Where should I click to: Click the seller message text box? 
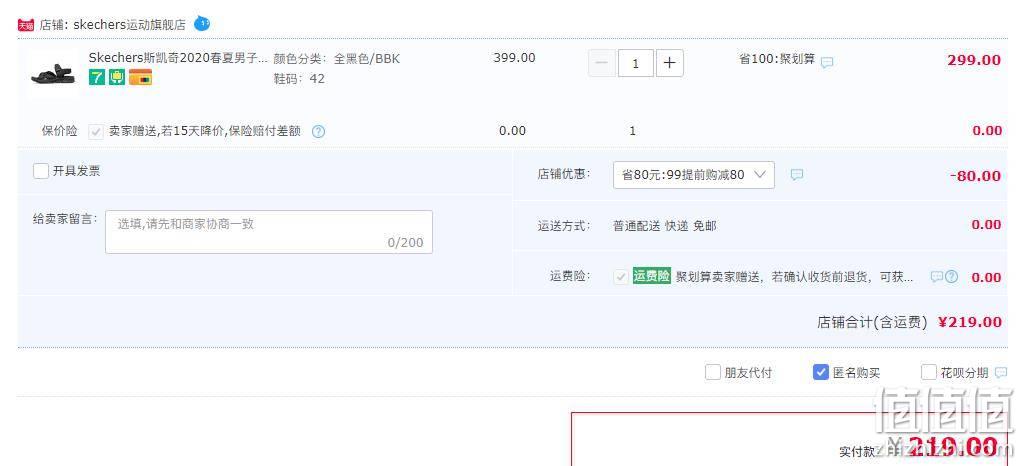(x=269, y=232)
